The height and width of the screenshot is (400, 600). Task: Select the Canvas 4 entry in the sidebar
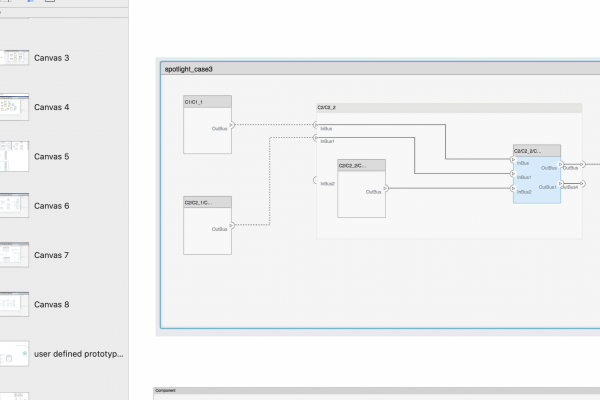tap(51, 107)
